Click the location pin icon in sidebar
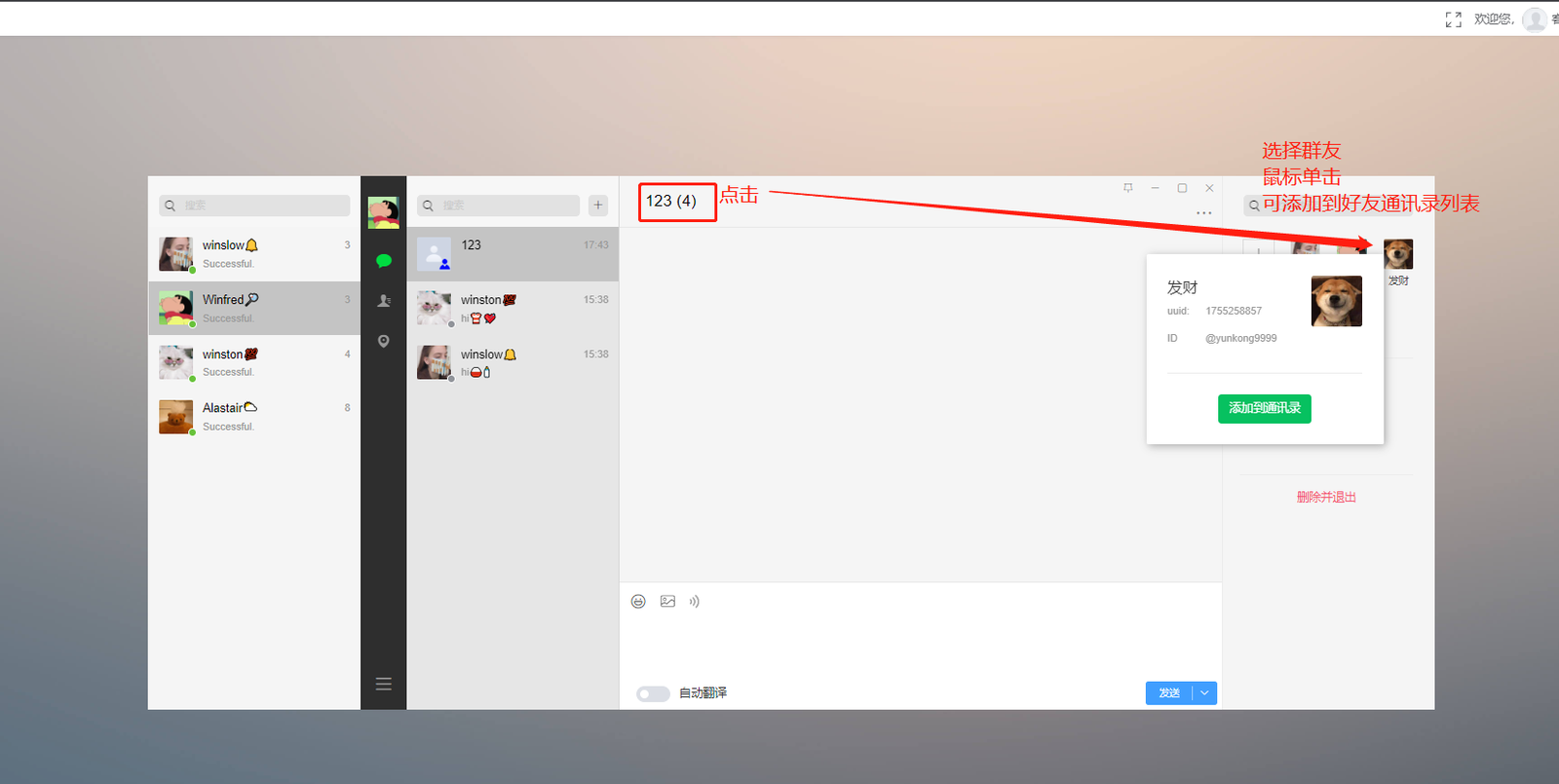 tap(383, 341)
